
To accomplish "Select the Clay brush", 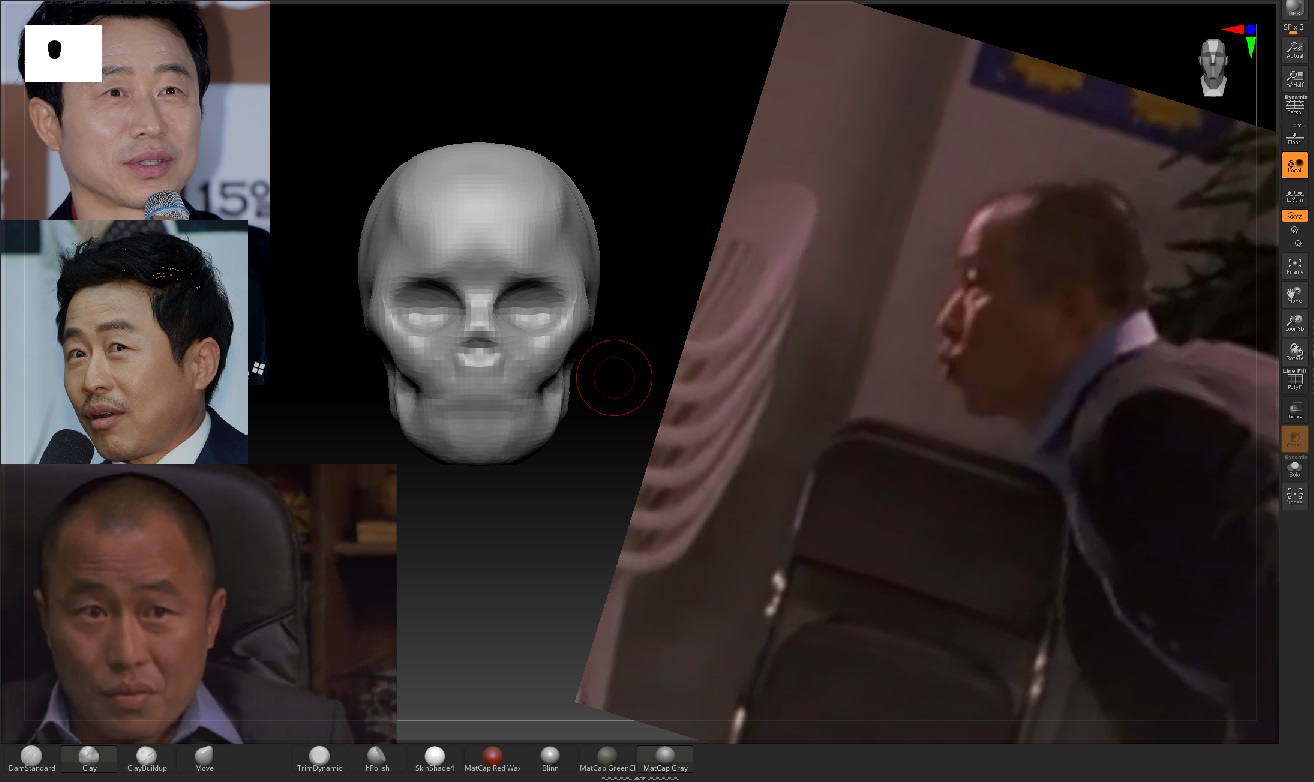I will [89, 759].
